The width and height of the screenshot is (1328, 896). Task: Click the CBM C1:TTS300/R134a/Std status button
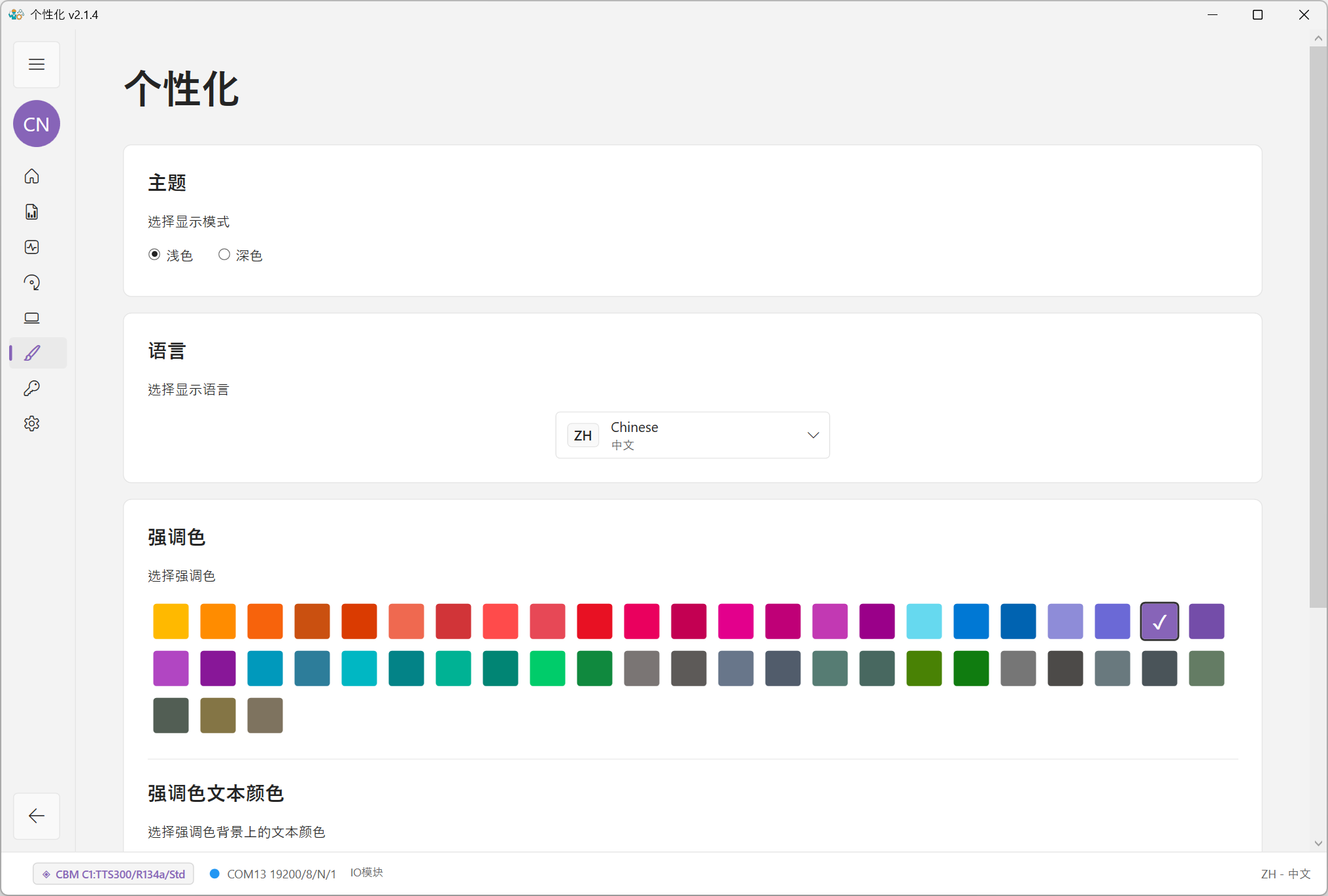(x=114, y=874)
